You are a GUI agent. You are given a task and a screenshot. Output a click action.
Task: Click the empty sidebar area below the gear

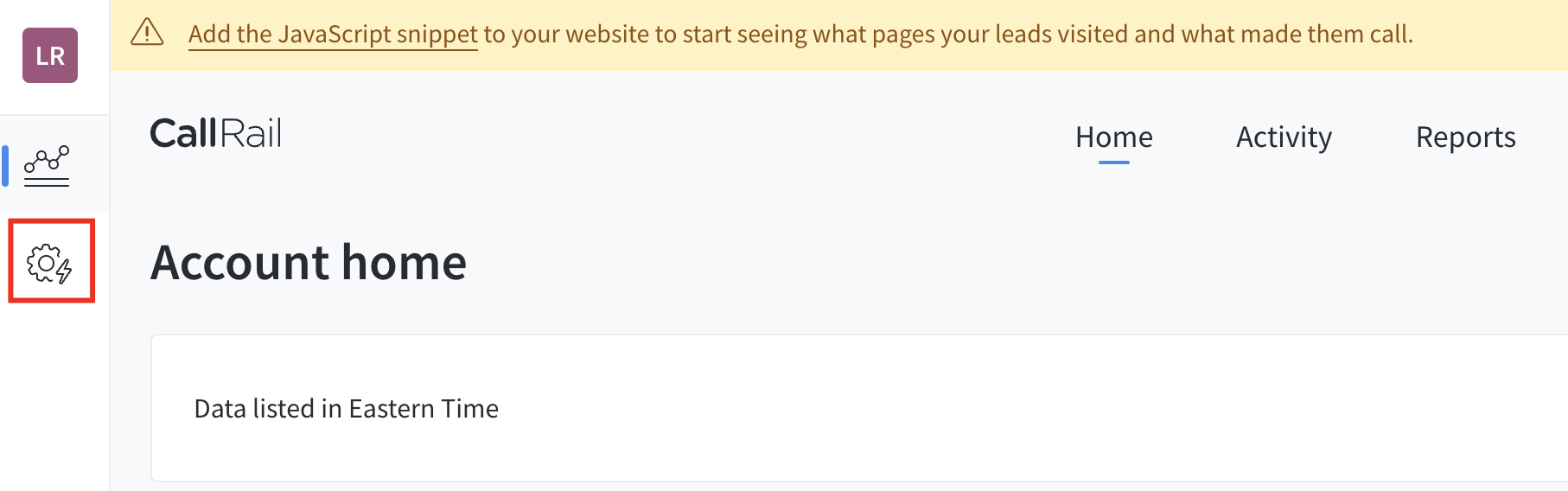[54, 398]
